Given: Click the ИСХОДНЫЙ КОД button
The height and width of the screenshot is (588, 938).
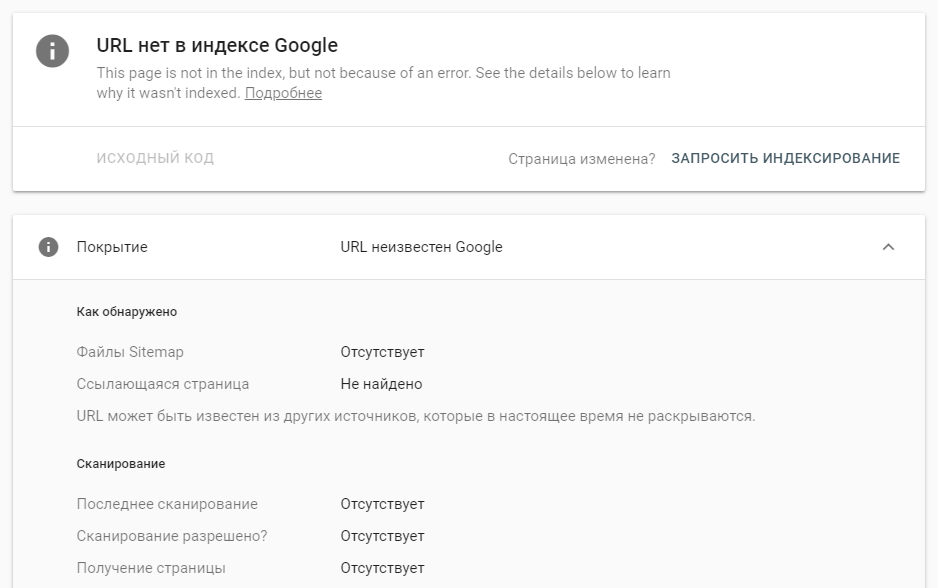Looking at the screenshot, I should coord(155,158).
